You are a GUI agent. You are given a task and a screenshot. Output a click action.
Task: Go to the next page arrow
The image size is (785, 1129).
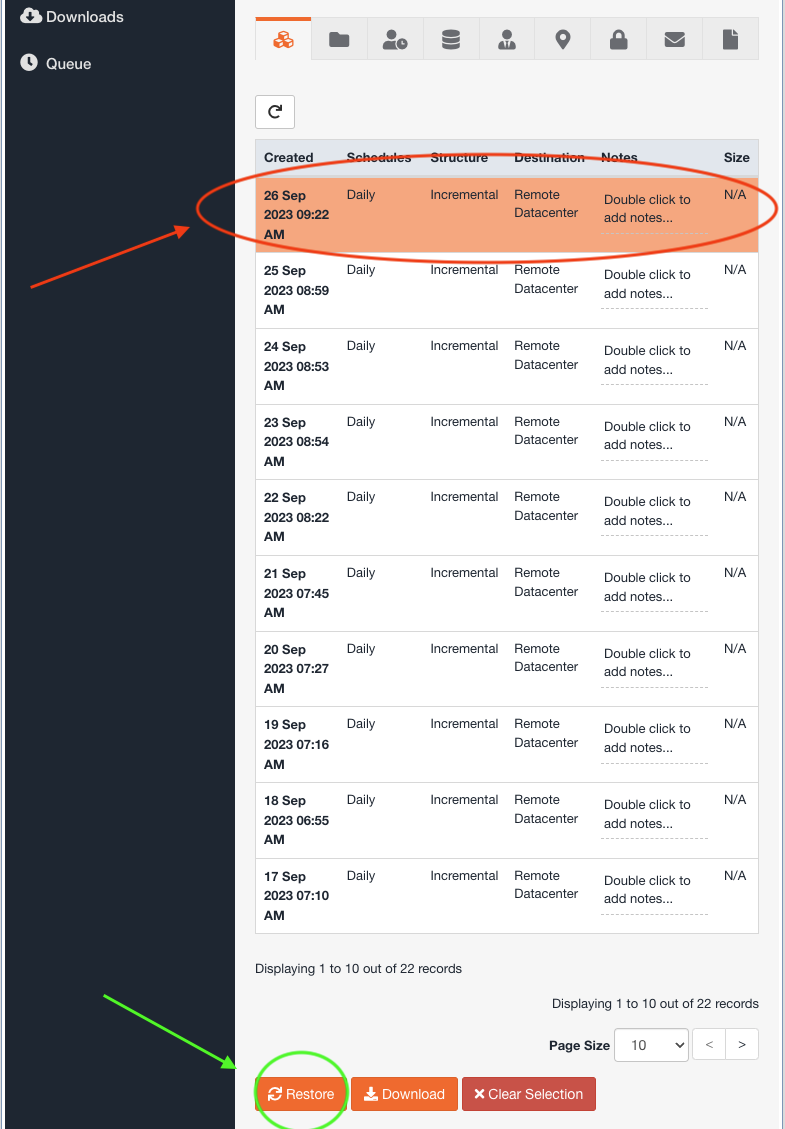coord(742,1044)
